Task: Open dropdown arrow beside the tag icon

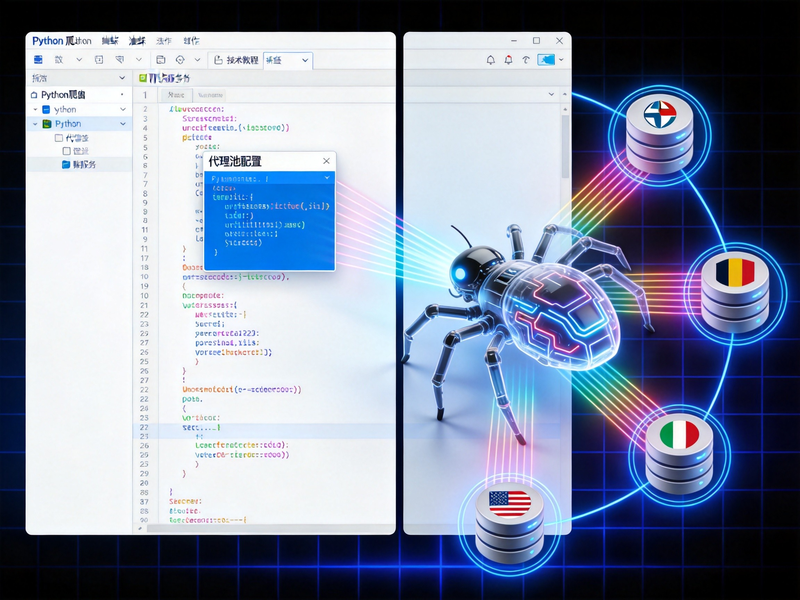Action: click(x=138, y=60)
